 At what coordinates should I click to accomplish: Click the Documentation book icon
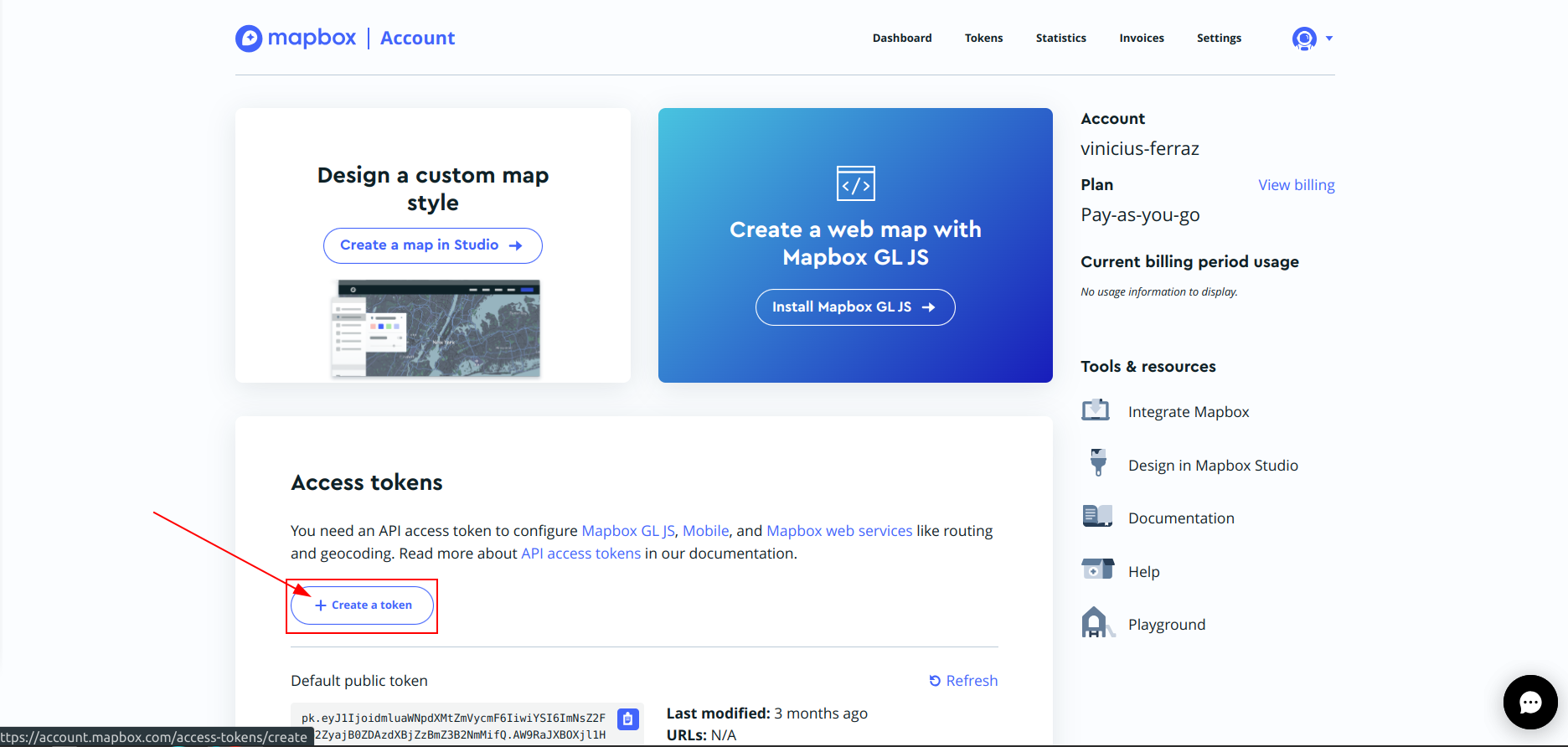(x=1097, y=516)
